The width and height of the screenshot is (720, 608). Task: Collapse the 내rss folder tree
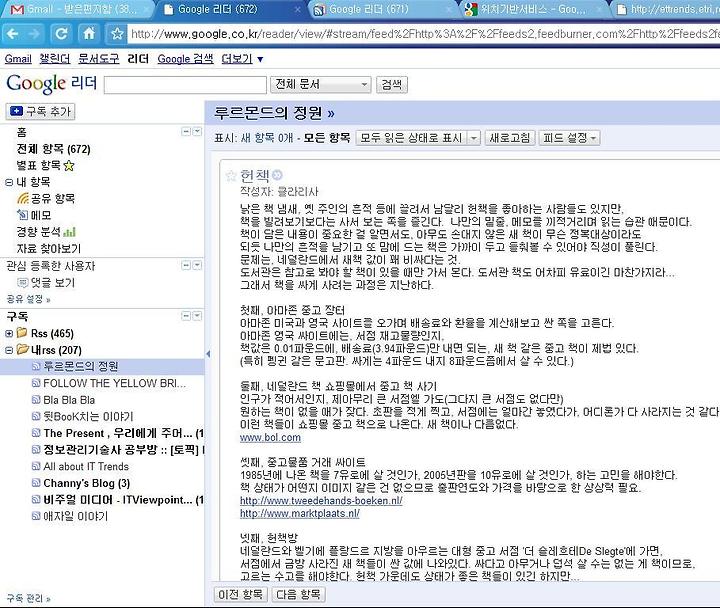[x=9, y=350]
